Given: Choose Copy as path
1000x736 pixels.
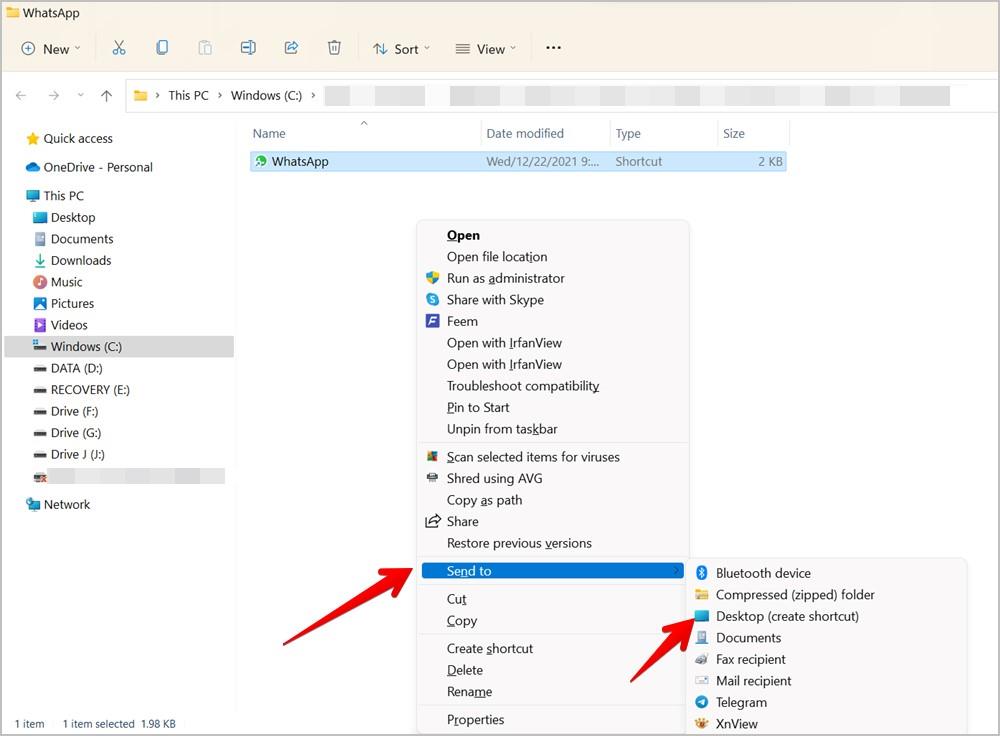Looking at the screenshot, I should click(484, 500).
